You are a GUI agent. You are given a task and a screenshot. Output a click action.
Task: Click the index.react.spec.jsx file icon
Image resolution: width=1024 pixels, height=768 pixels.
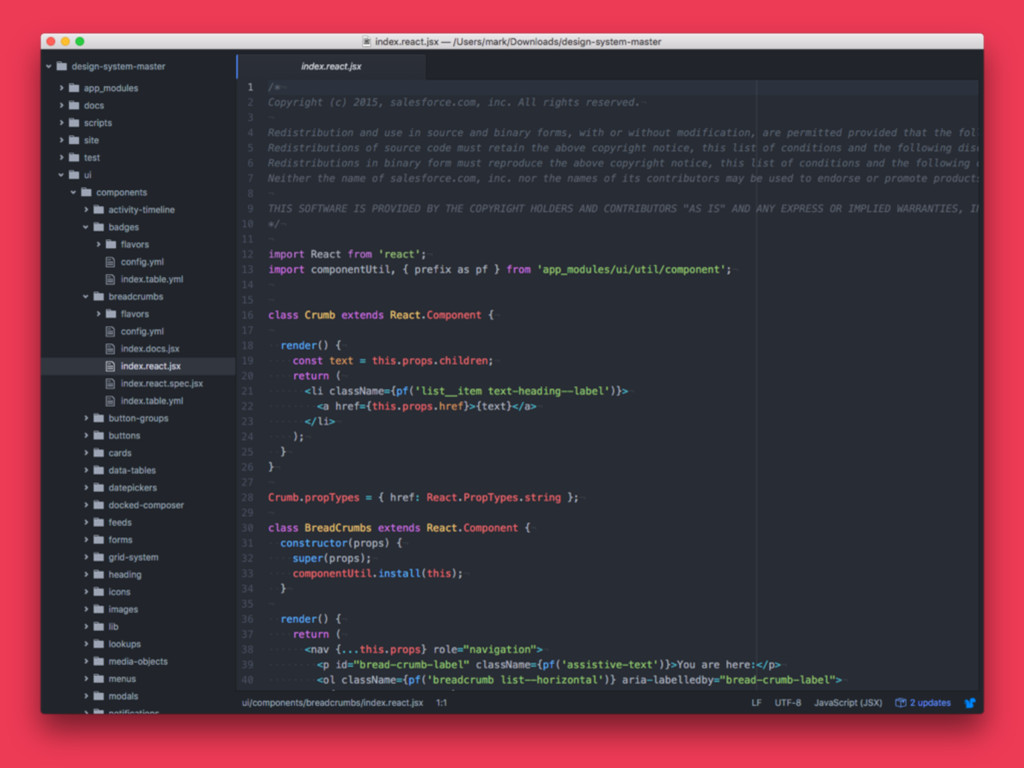tap(110, 383)
